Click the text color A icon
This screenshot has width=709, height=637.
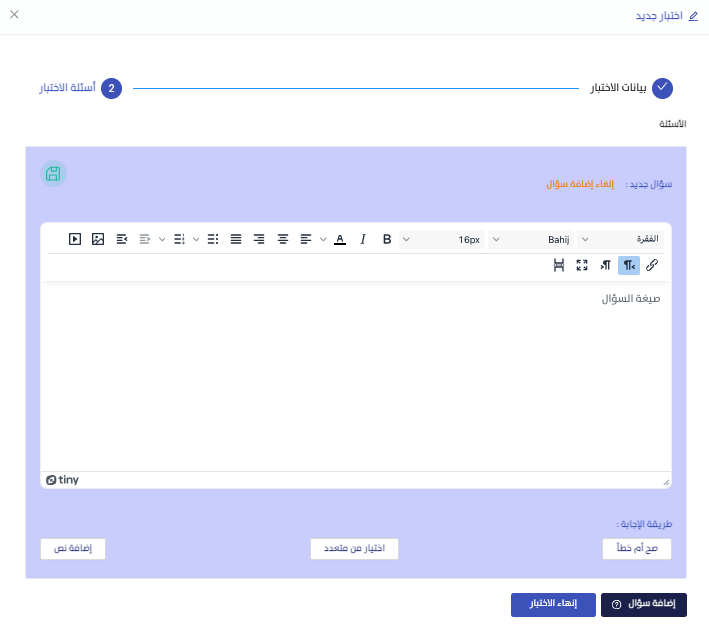coord(340,239)
